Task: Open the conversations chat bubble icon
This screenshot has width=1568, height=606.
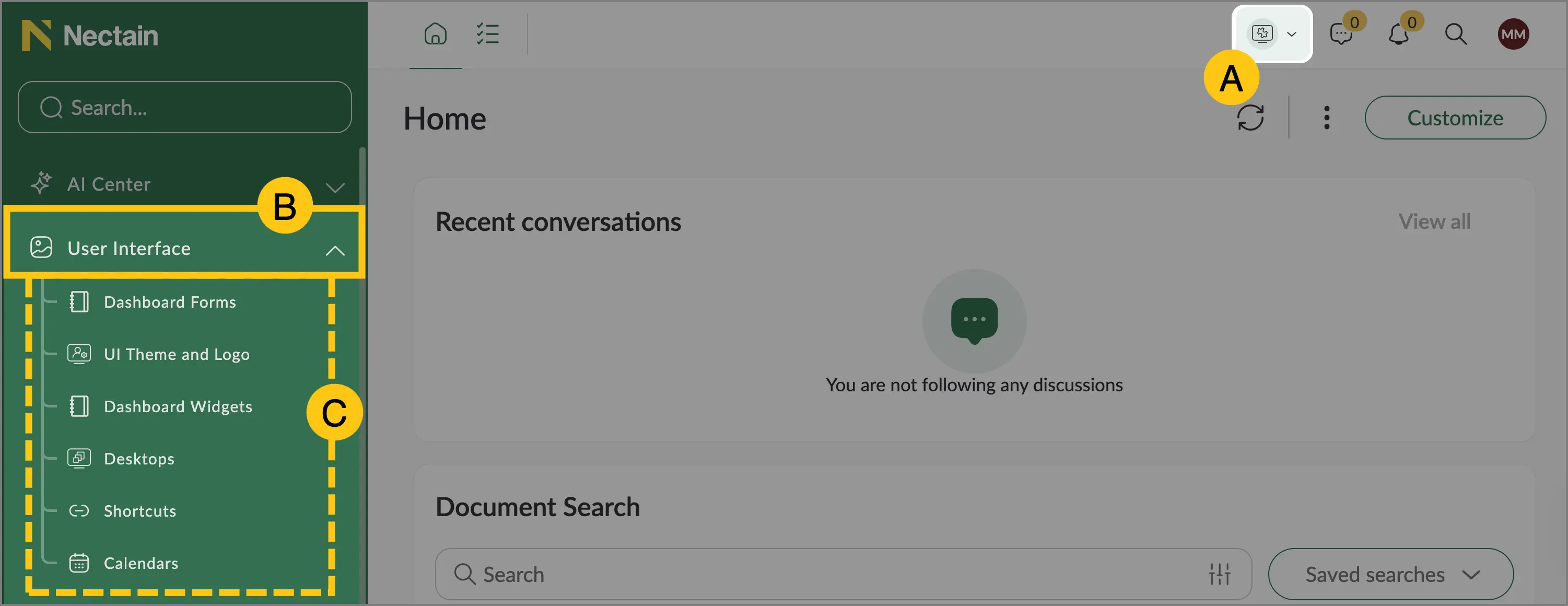Action: [x=1341, y=34]
